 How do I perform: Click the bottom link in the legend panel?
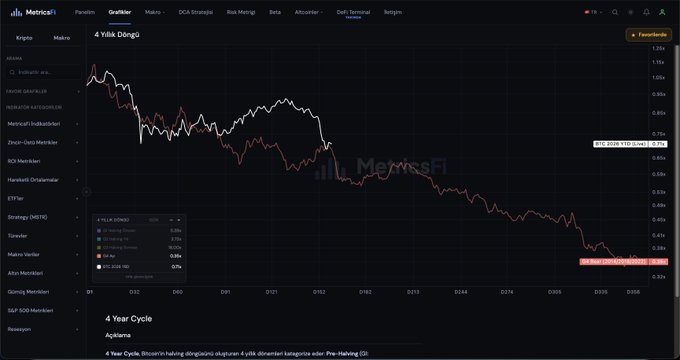click(139, 276)
